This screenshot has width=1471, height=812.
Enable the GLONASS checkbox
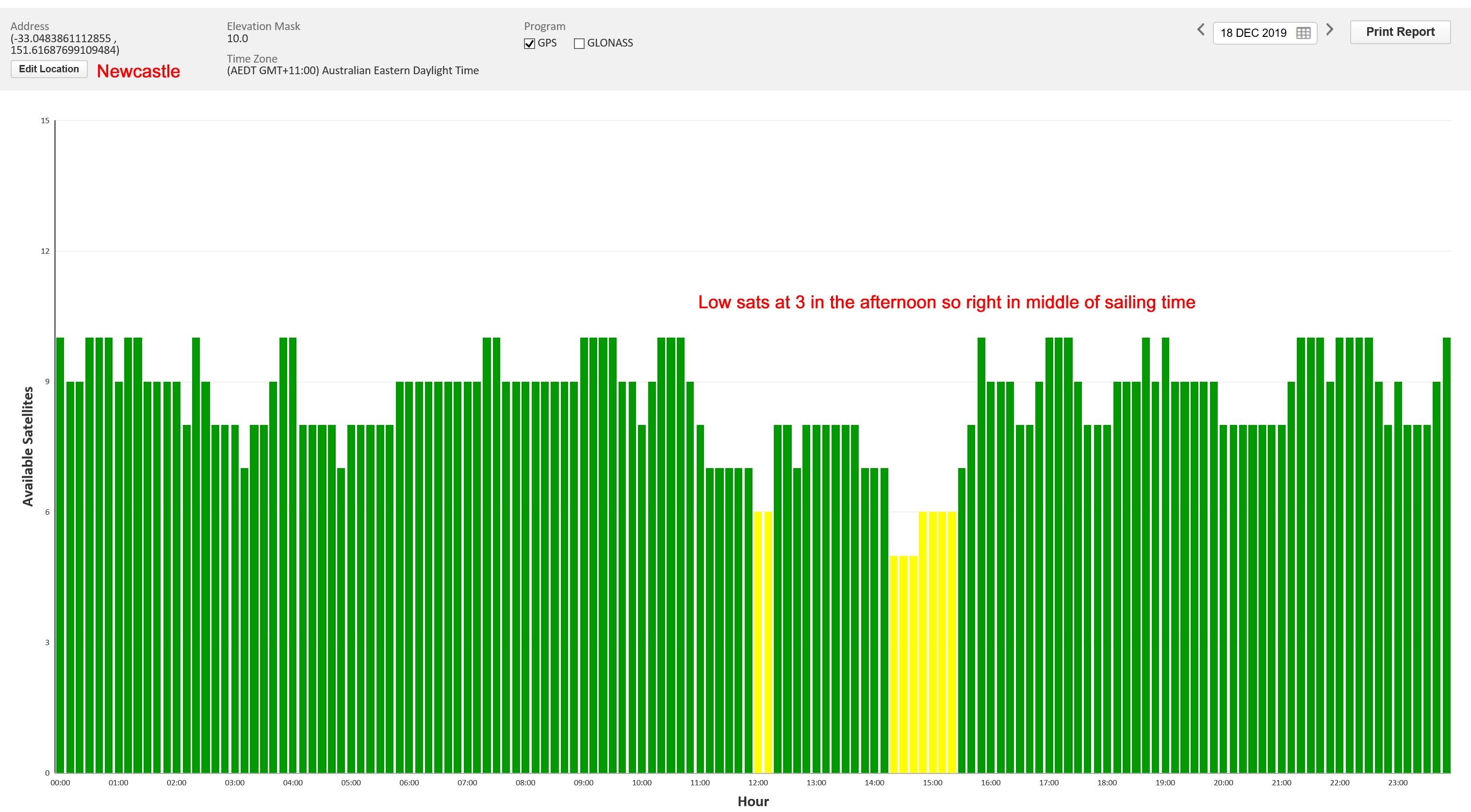pyautogui.click(x=579, y=43)
